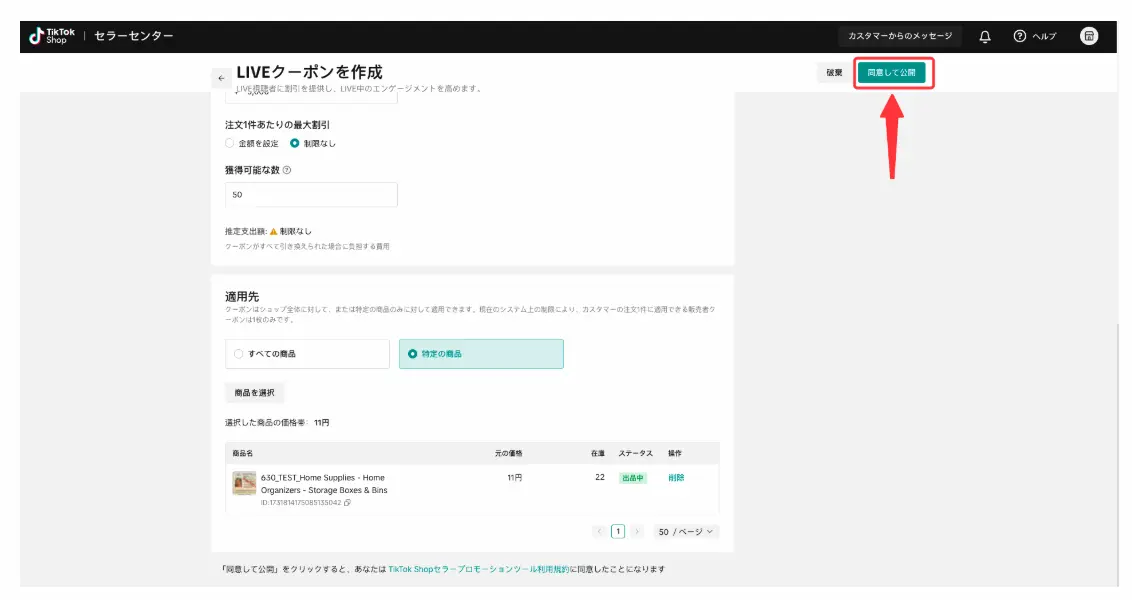The width and height of the screenshot is (1132, 600).
Task: Open the notifications bell
Action: click(985, 36)
